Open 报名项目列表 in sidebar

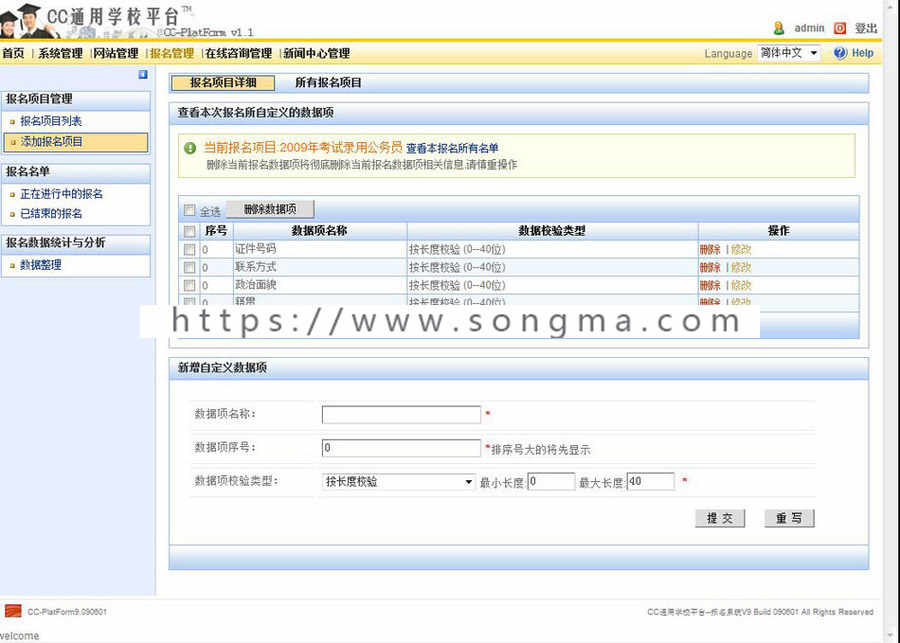coord(51,121)
